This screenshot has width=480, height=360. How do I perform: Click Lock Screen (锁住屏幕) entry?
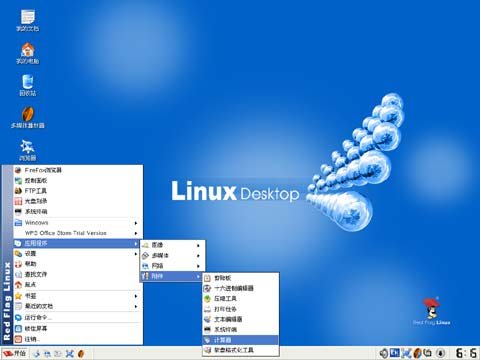pyautogui.click(x=78, y=328)
